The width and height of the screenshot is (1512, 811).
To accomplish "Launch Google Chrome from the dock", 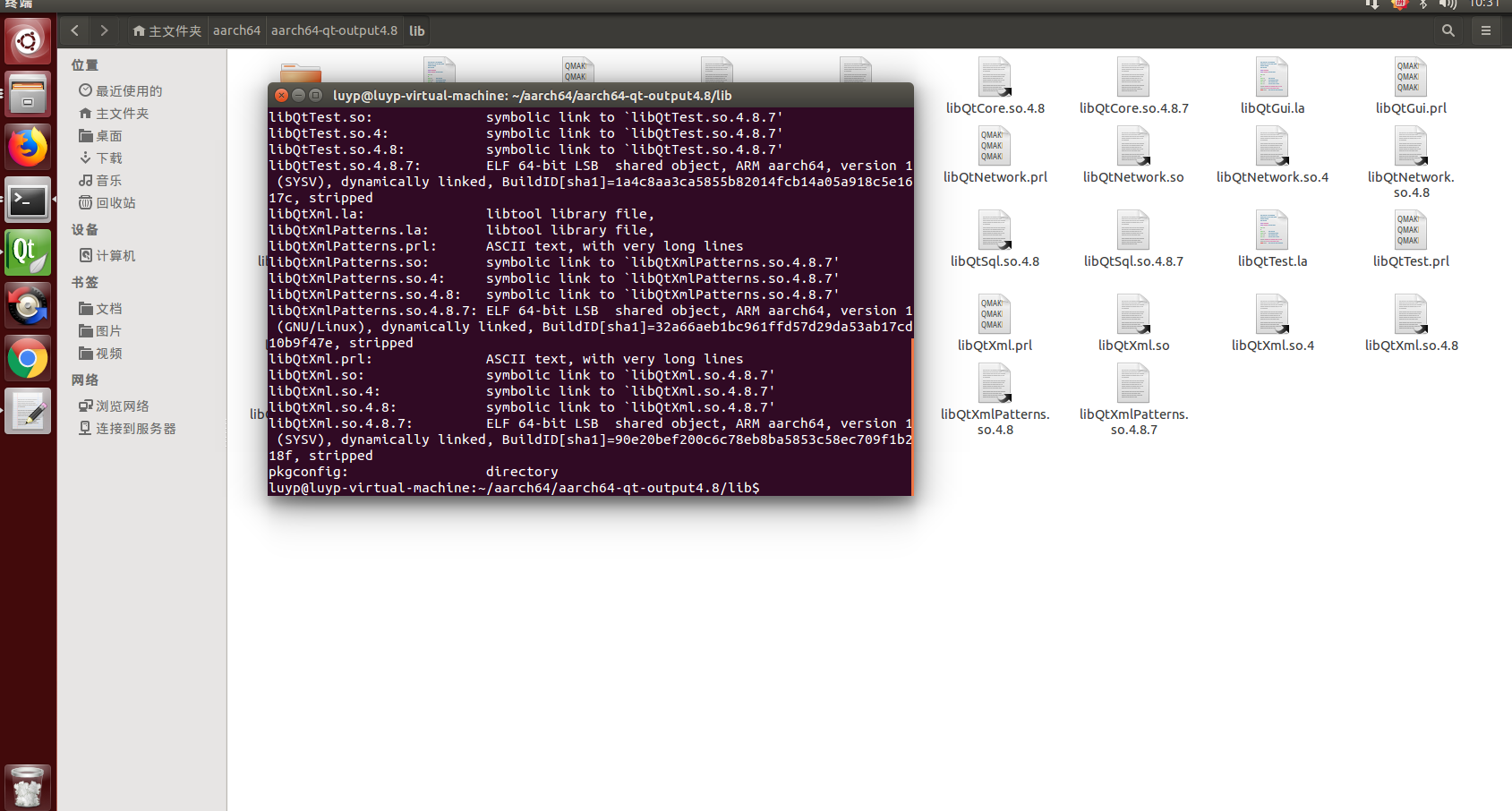I will click(28, 358).
